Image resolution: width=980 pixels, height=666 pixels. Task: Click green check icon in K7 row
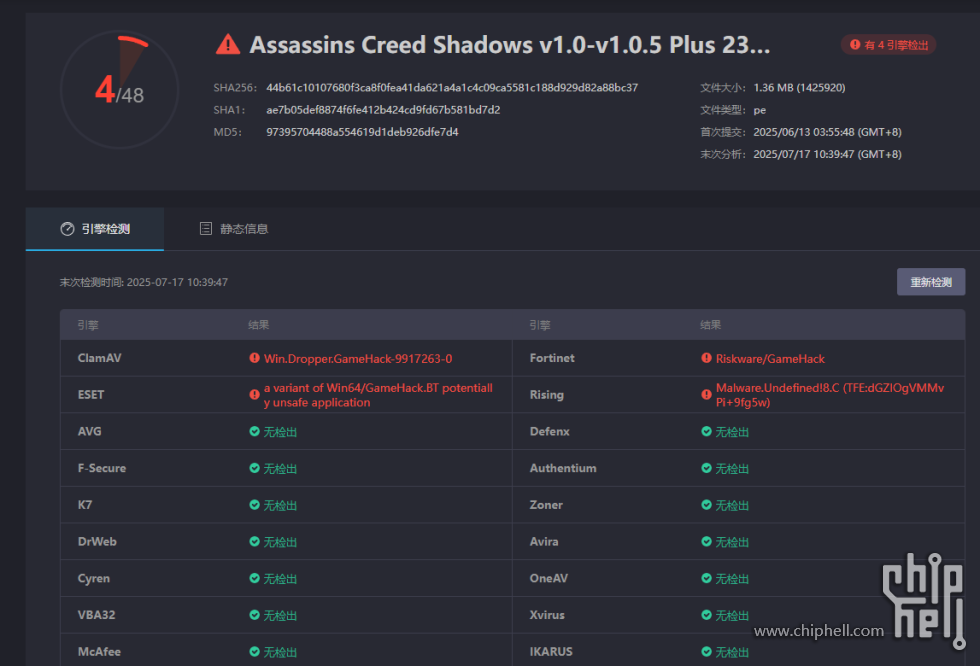pos(254,505)
